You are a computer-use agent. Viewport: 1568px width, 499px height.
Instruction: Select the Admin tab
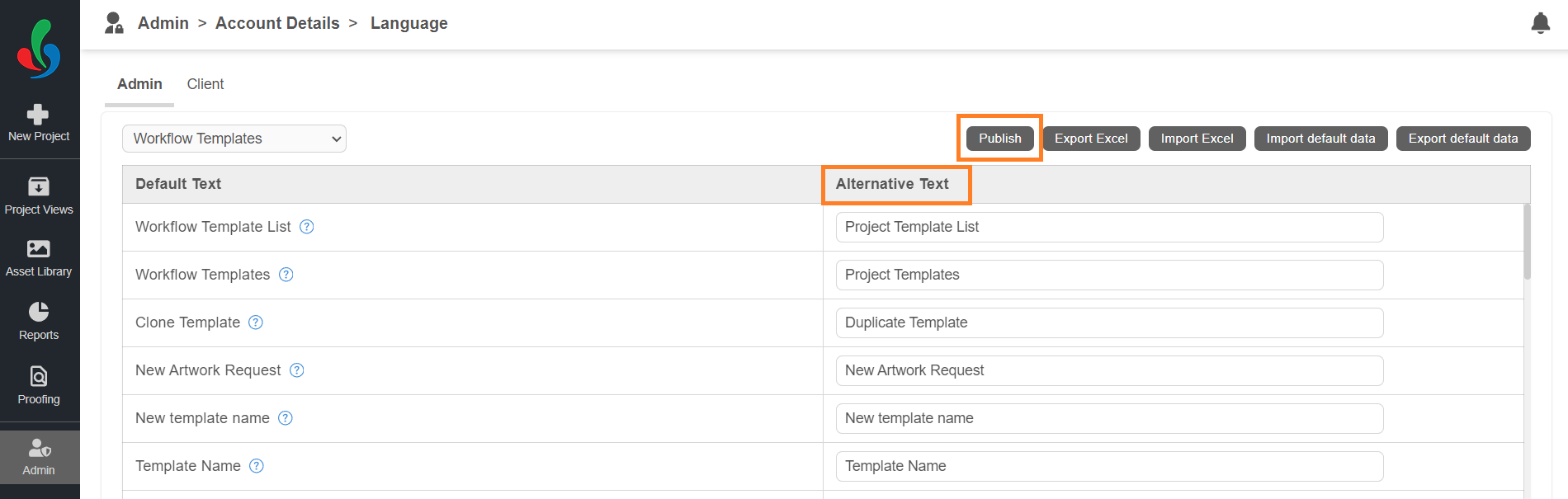(139, 84)
